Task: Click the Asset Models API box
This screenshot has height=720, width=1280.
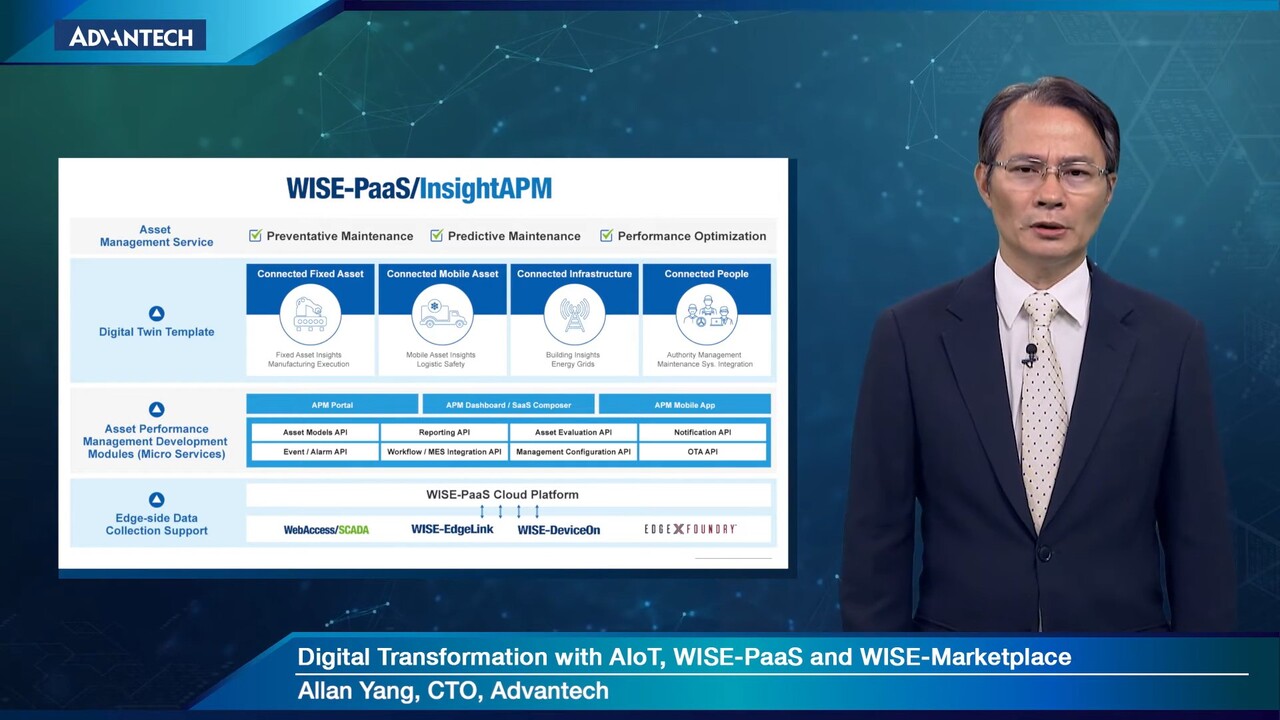Action: coord(315,433)
